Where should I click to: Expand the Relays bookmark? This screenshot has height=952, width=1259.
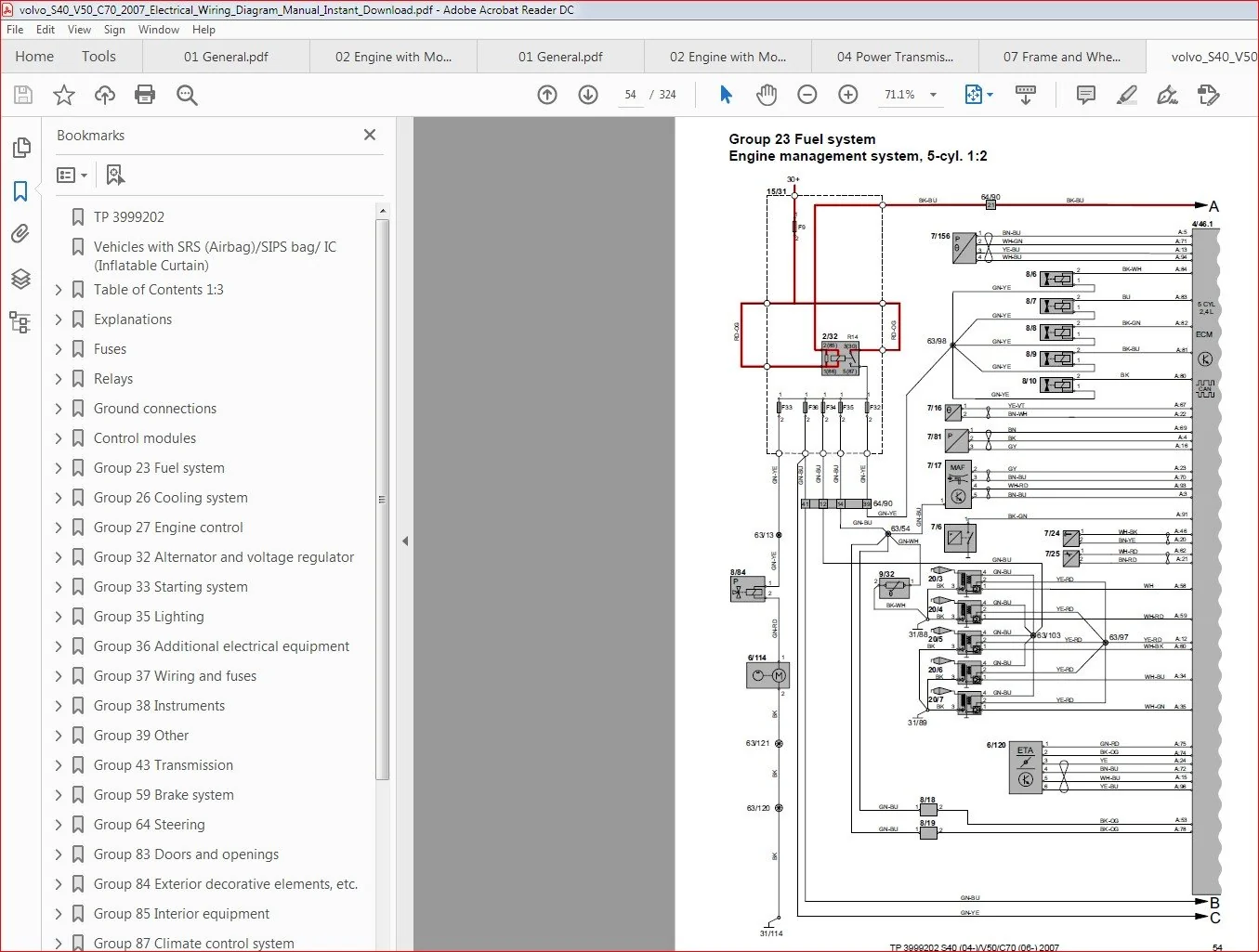[59, 379]
